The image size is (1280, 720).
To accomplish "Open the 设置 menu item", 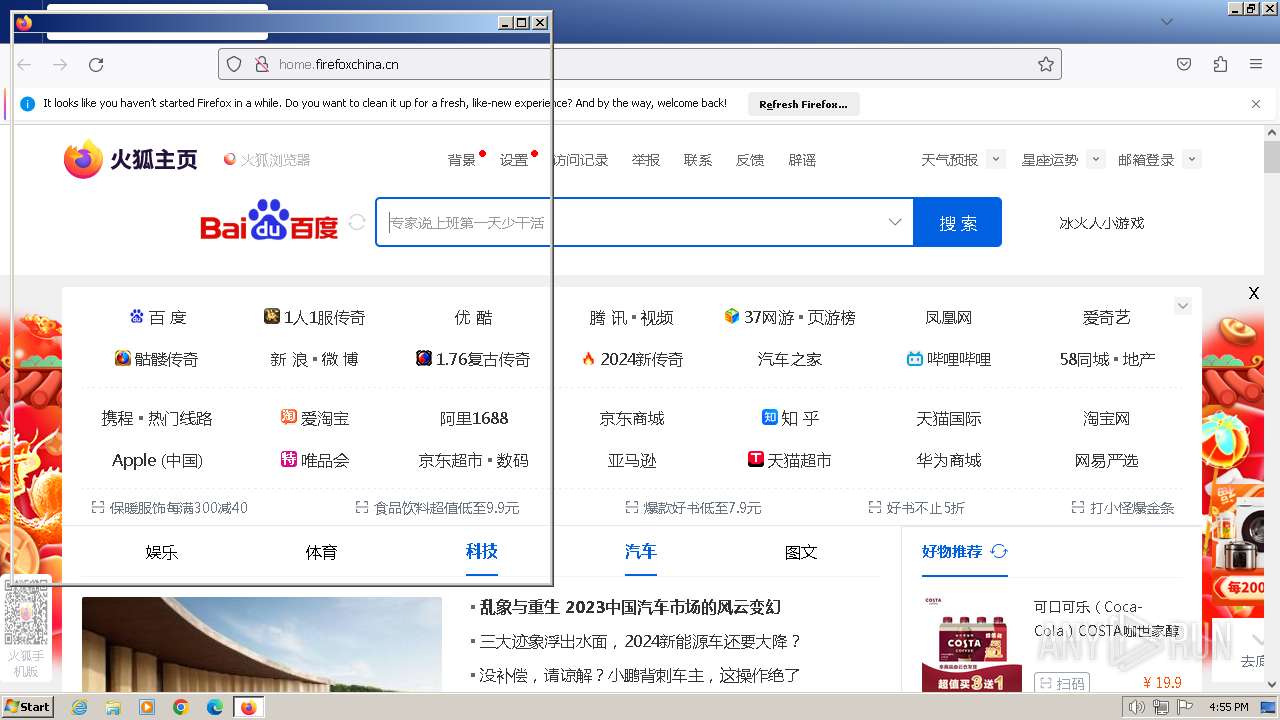I will 514,160.
